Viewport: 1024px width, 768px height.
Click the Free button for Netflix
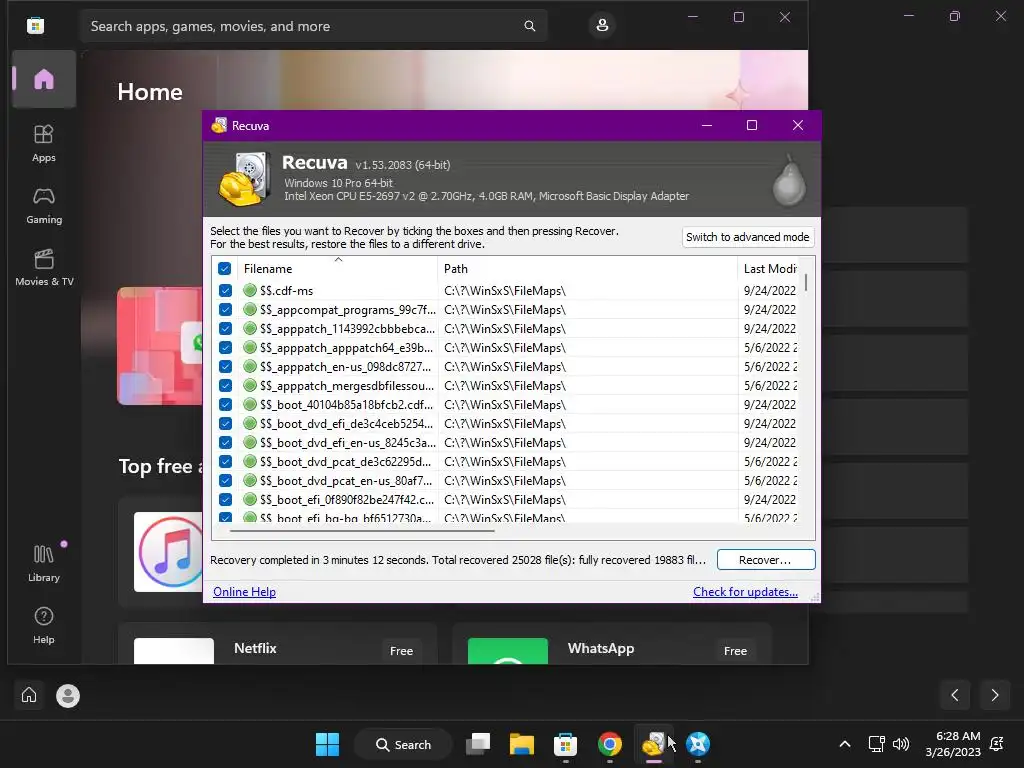(x=401, y=650)
